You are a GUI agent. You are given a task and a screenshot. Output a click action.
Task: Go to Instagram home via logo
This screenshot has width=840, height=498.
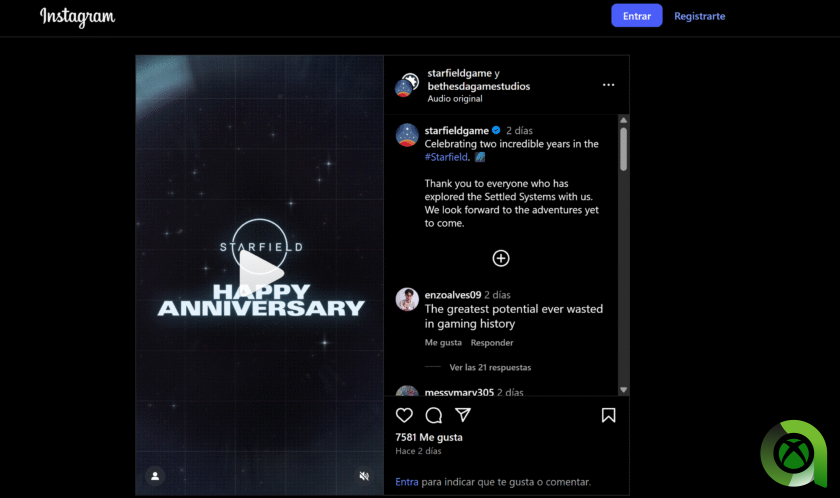coord(77,17)
